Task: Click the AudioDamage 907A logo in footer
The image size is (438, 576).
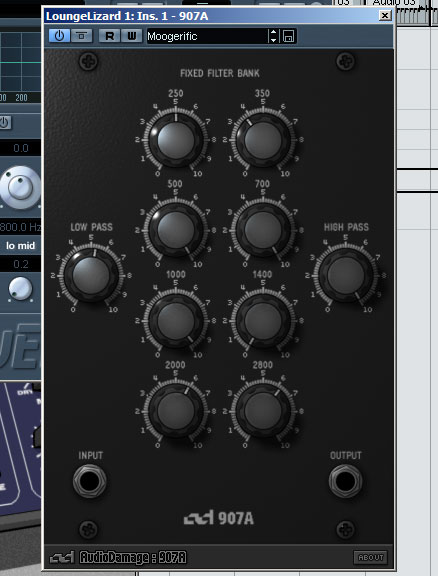Action: point(118,557)
